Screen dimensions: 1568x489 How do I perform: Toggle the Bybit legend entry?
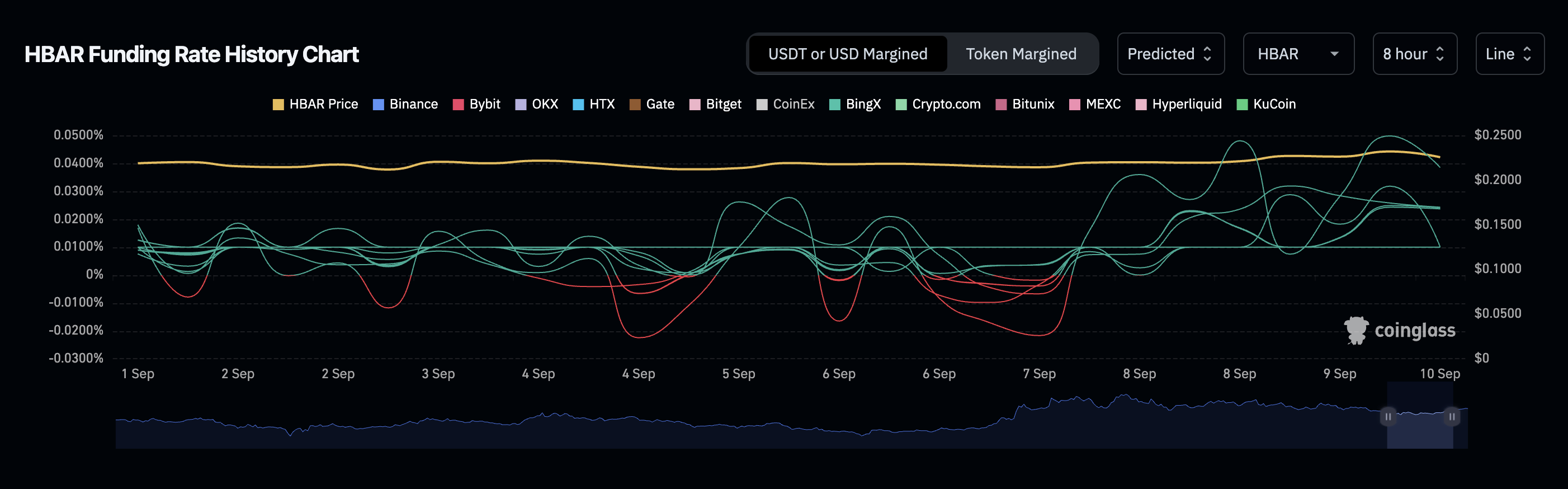coord(459,105)
